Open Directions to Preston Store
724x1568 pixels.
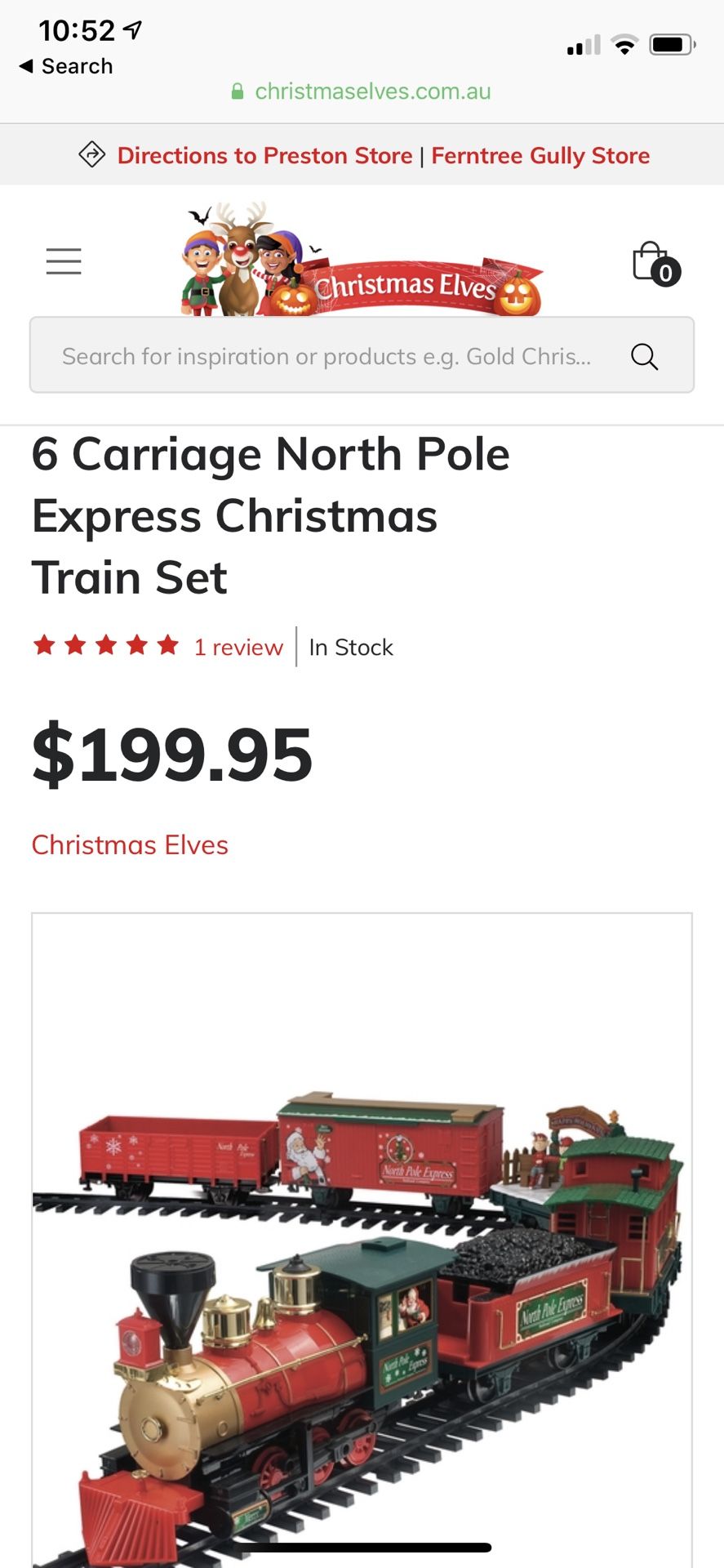pyautogui.click(x=264, y=154)
